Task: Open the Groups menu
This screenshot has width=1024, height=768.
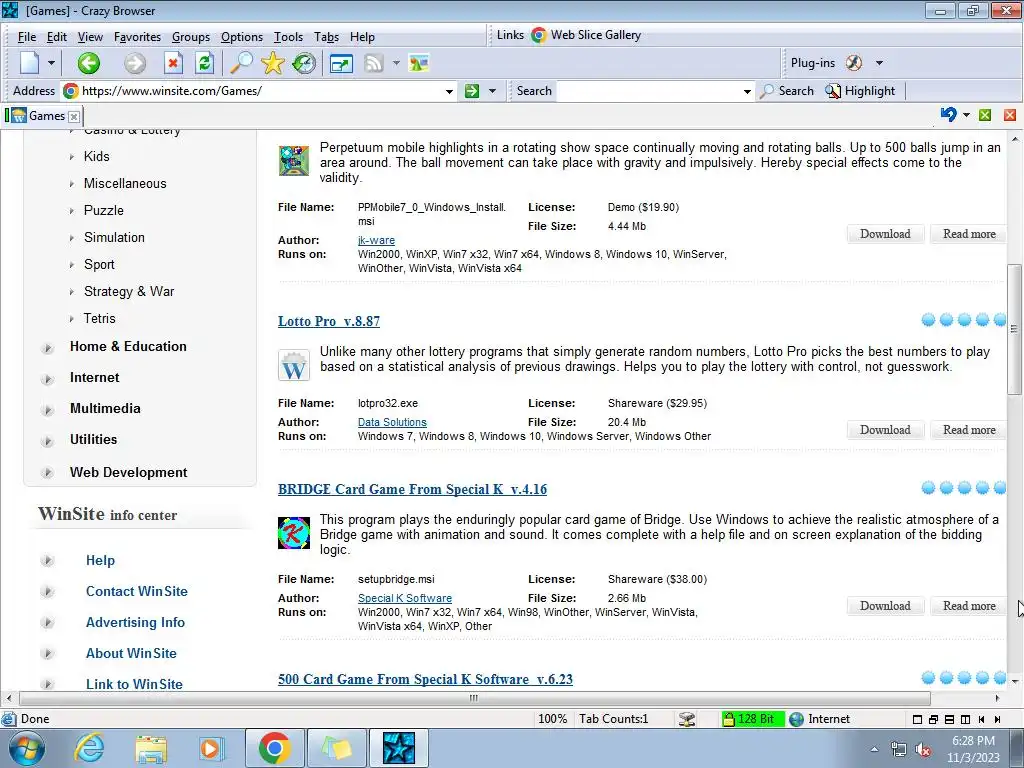Action: (191, 37)
